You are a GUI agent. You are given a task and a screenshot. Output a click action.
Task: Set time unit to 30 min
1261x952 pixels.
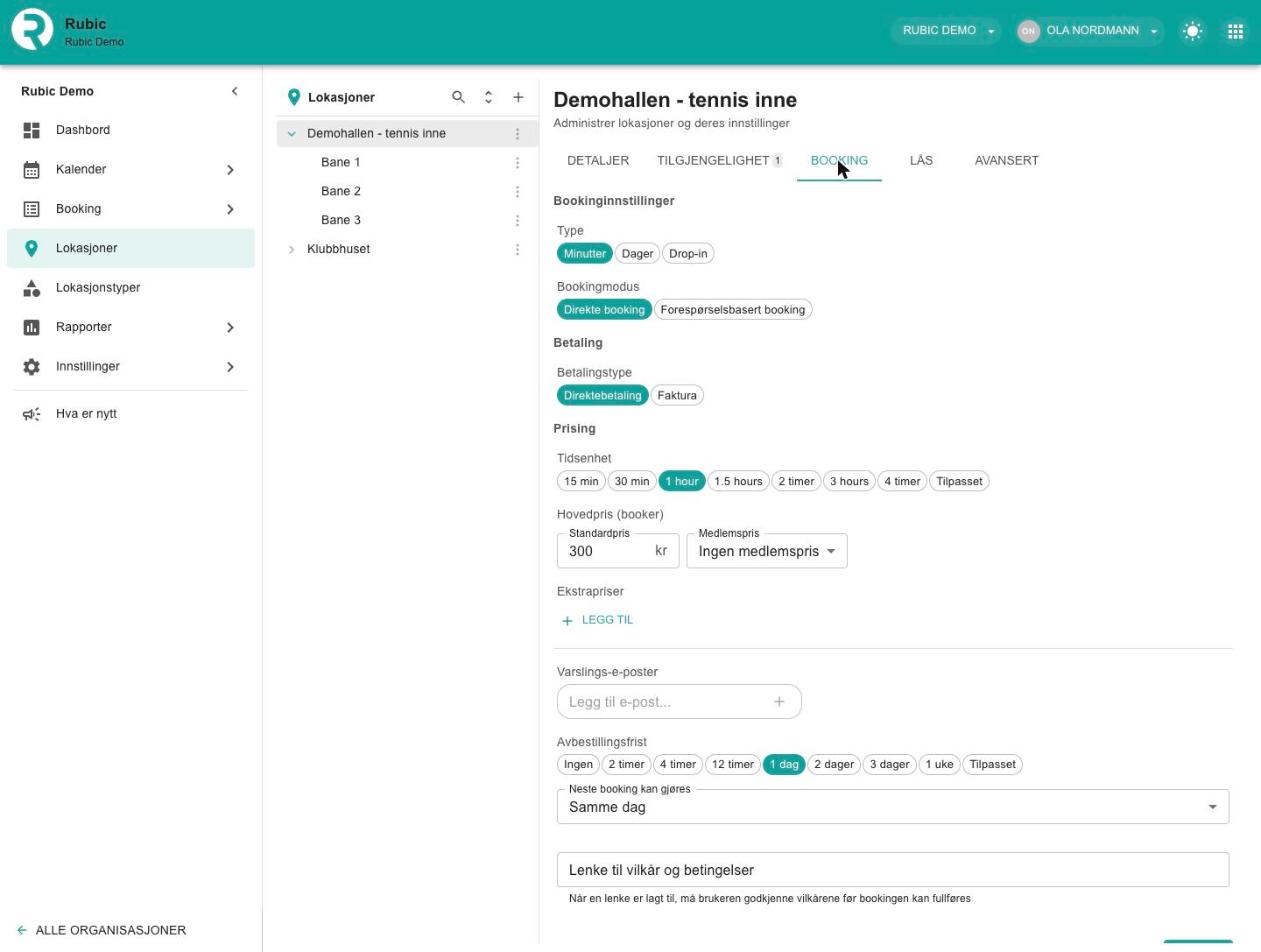coord(632,482)
